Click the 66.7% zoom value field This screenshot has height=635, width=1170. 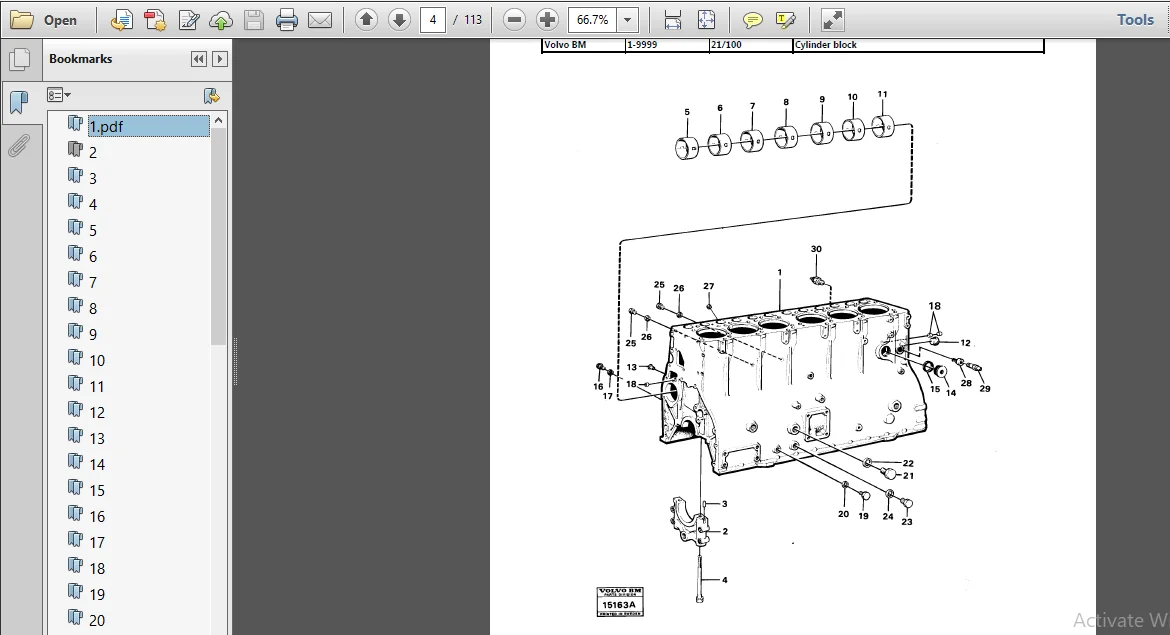tap(593, 20)
